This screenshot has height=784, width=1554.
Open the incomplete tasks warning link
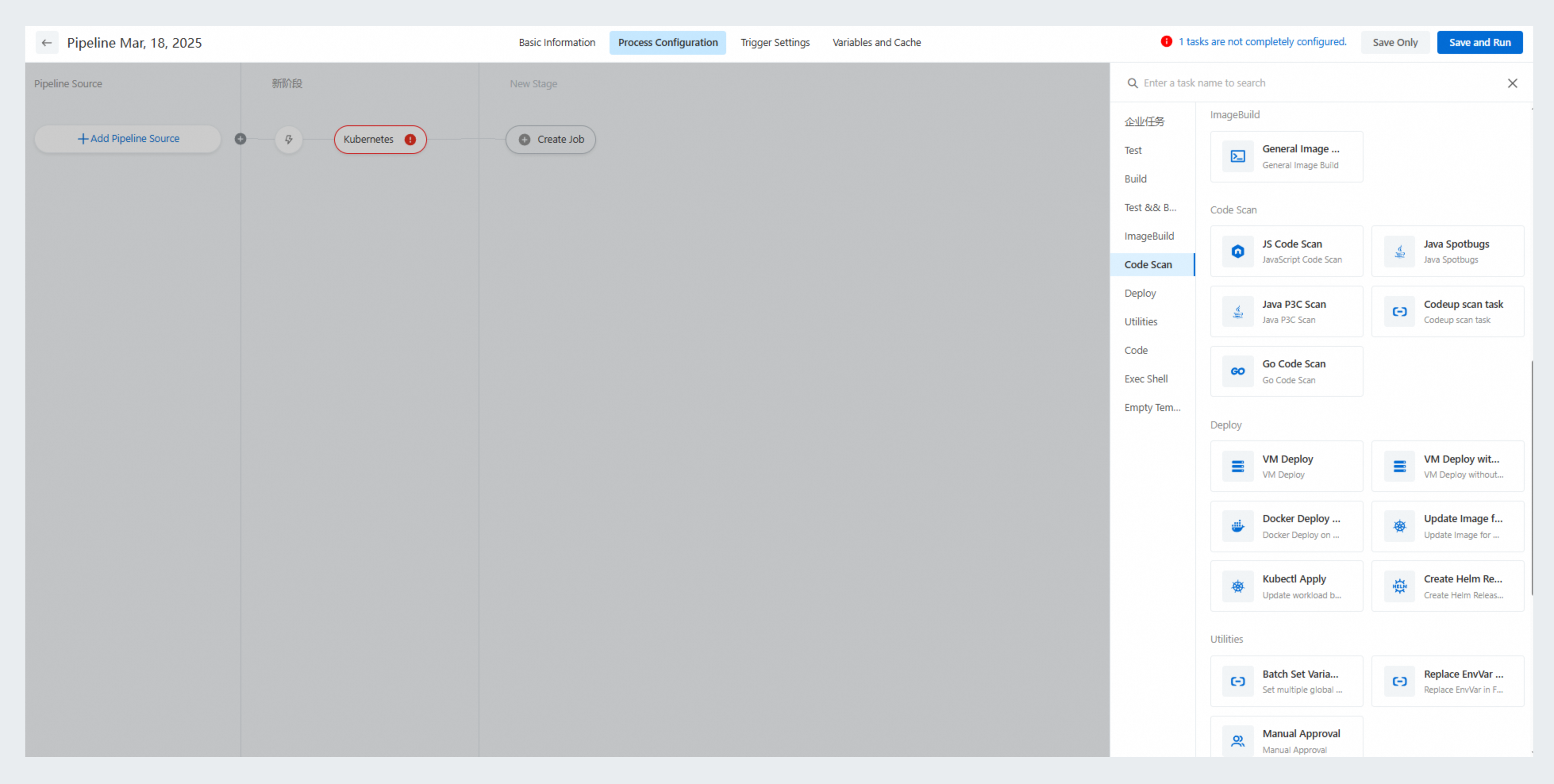click(x=1262, y=42)
